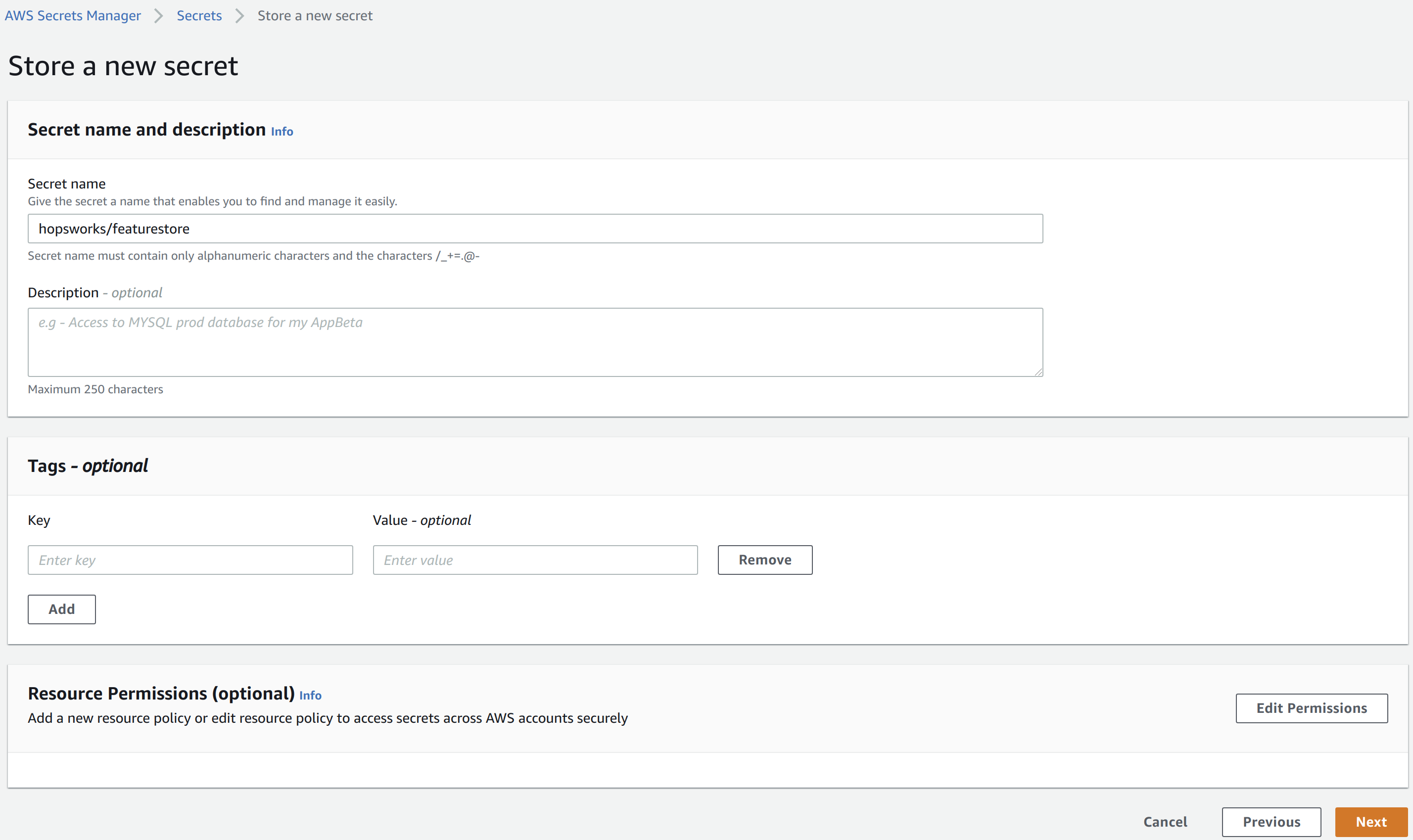
Task: Focus the Secret name field with hopsworks/featurestore
Action: [534, 229]
